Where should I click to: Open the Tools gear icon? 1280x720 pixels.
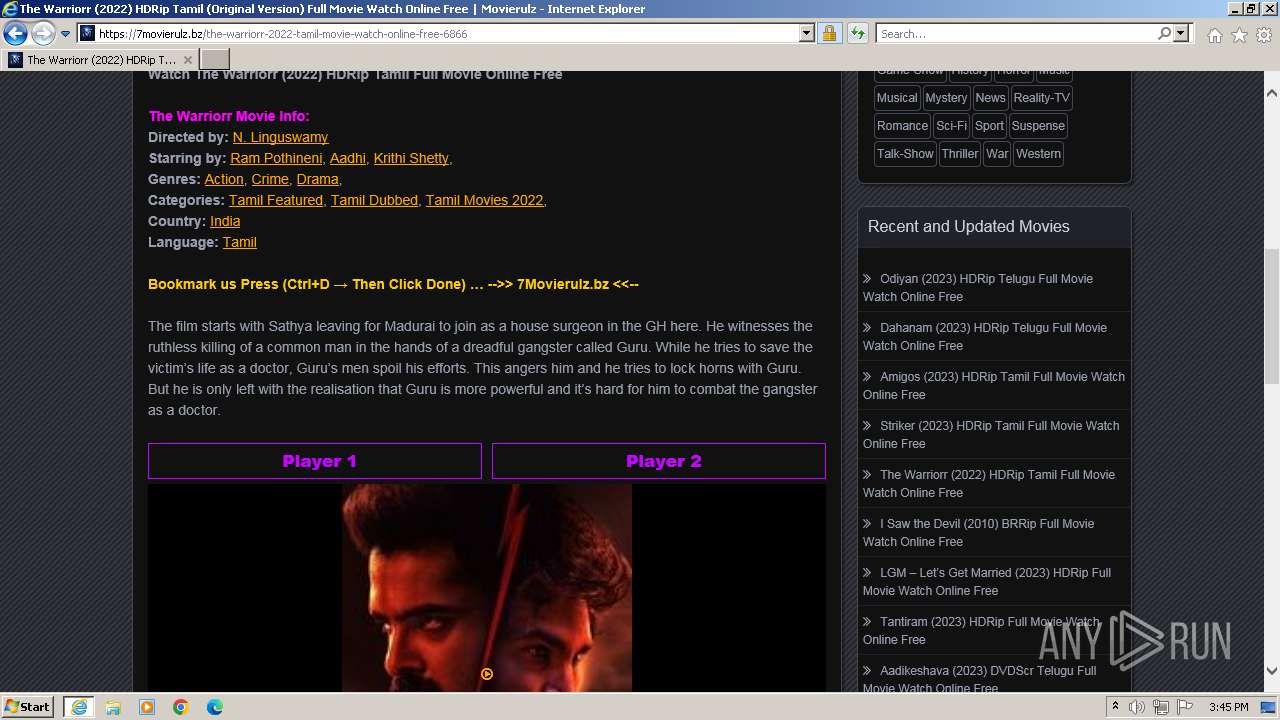1264,35
